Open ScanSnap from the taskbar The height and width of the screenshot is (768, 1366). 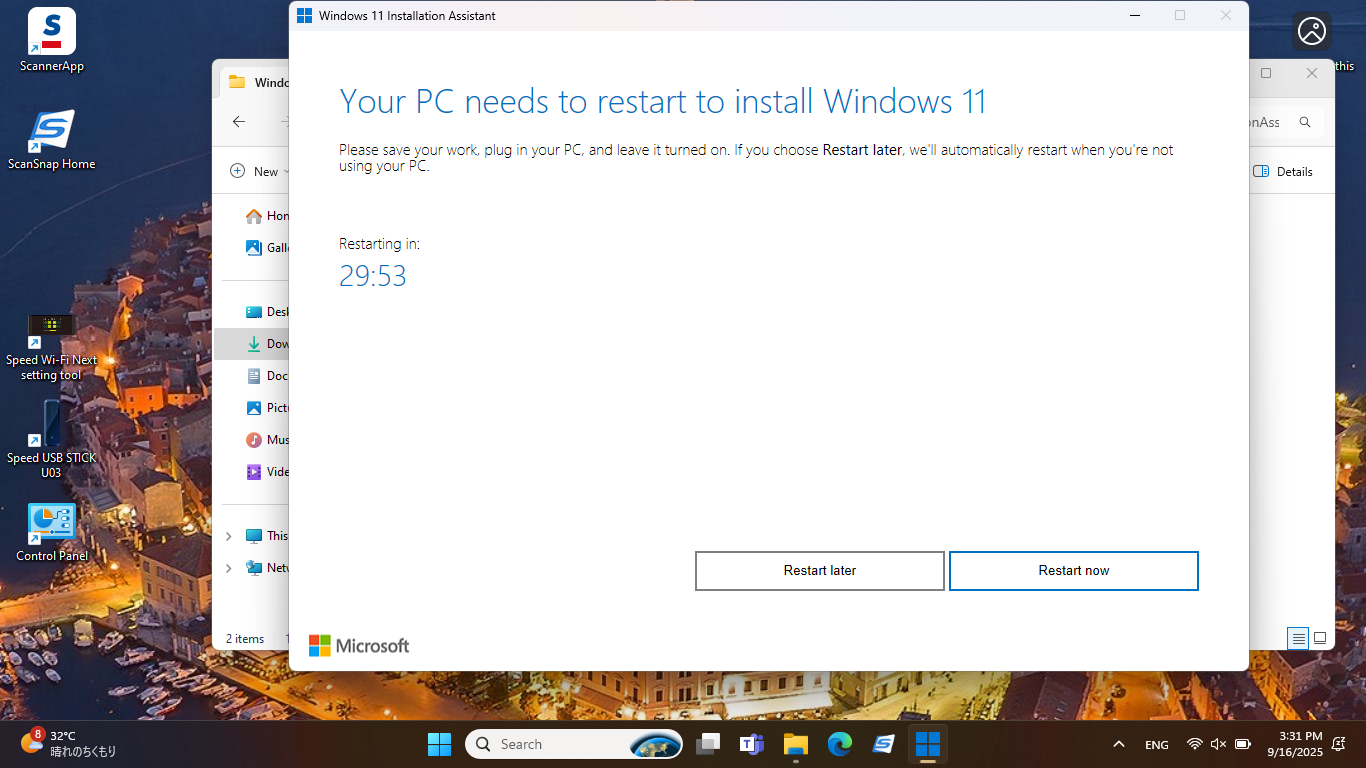(884, 744)
